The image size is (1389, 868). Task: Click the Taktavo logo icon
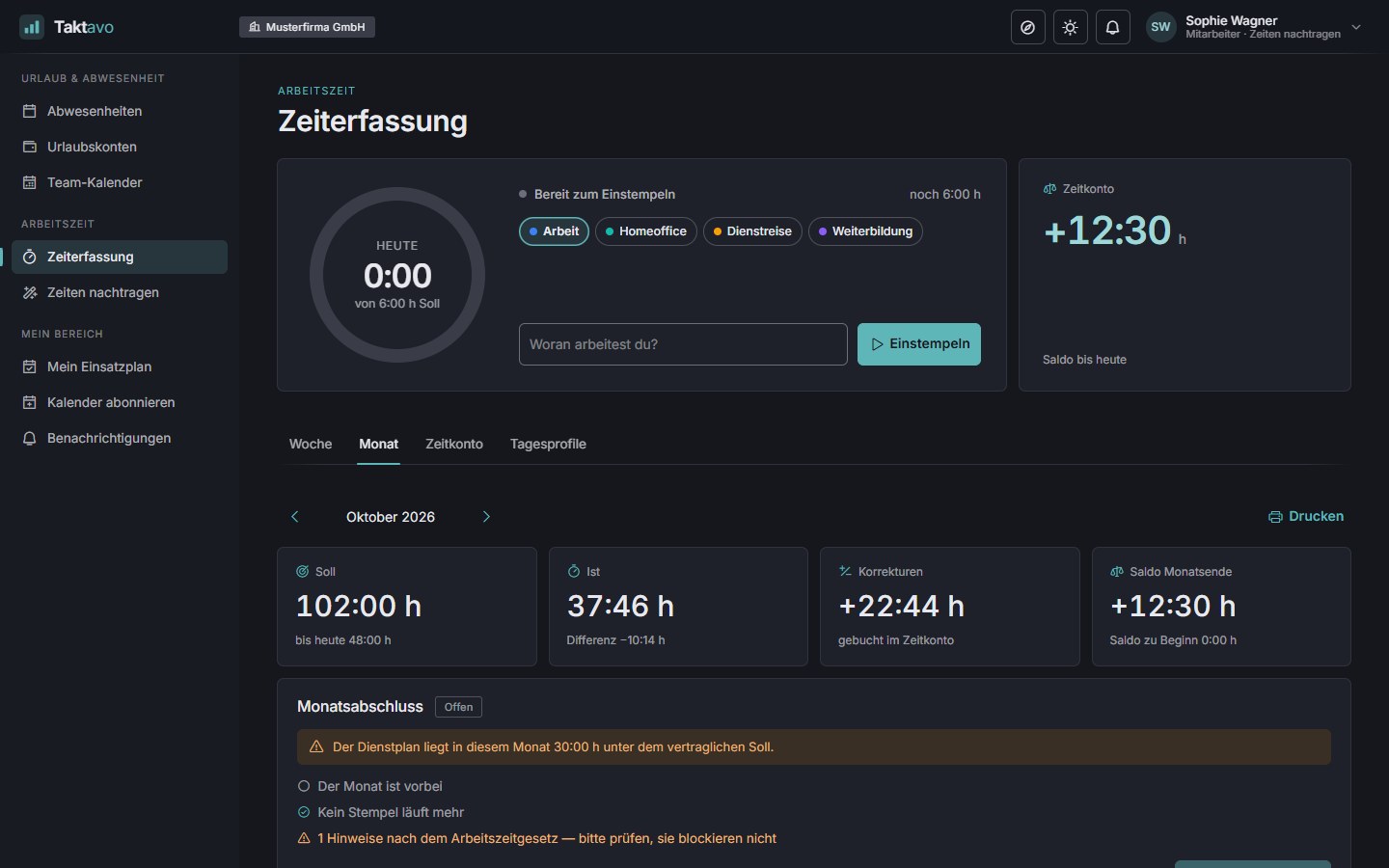coord(32,27)
